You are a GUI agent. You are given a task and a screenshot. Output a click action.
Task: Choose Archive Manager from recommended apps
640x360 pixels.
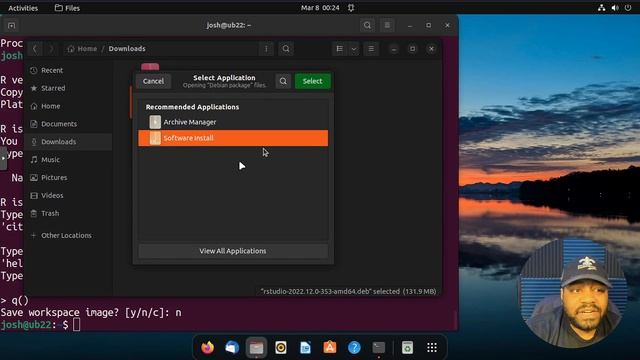tap(233, 122)
